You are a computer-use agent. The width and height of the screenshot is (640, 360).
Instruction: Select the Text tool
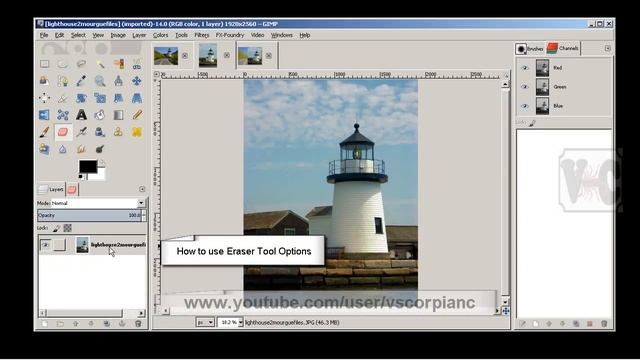point(81,115)
